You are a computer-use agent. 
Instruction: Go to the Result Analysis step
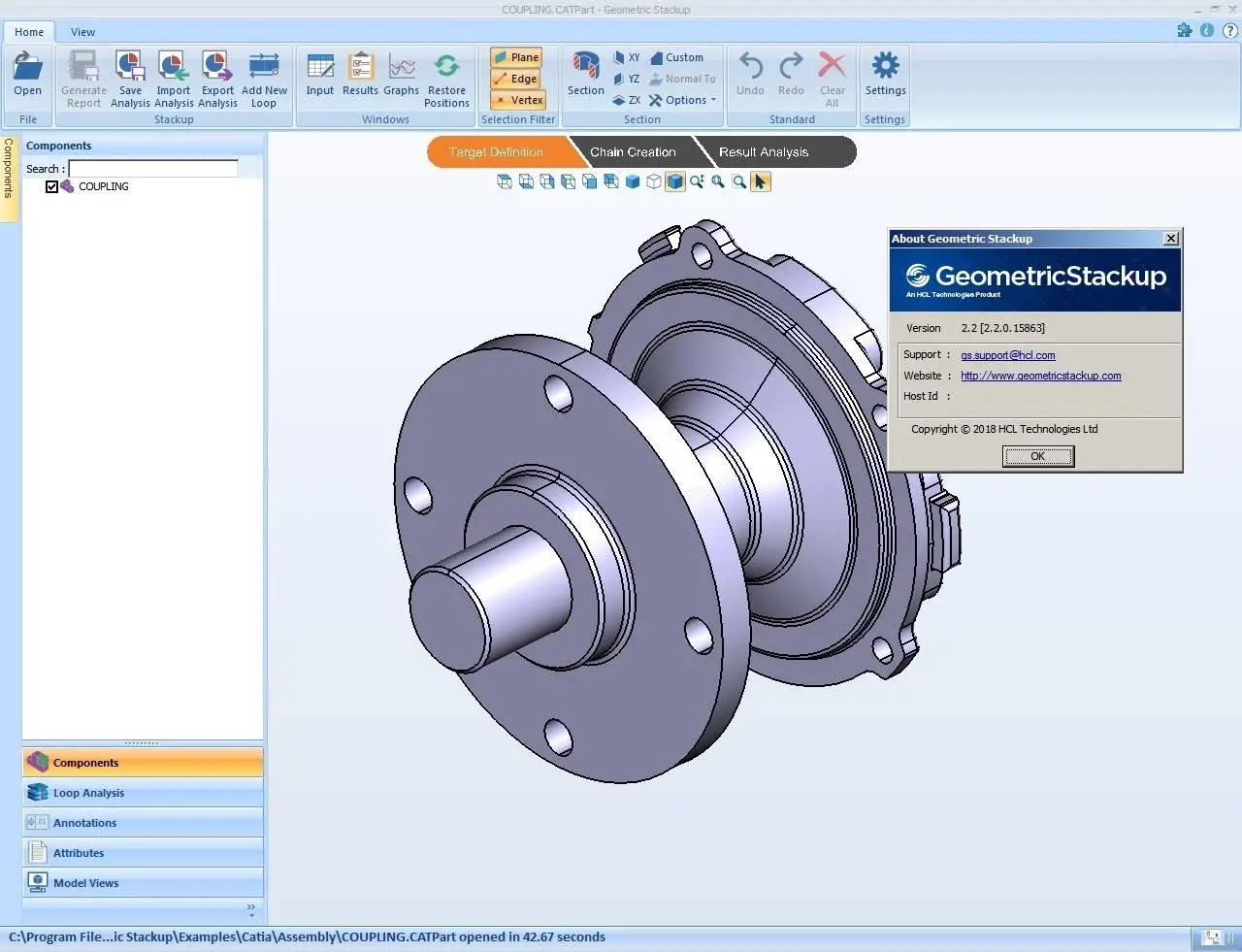click(x=767, y=152)
